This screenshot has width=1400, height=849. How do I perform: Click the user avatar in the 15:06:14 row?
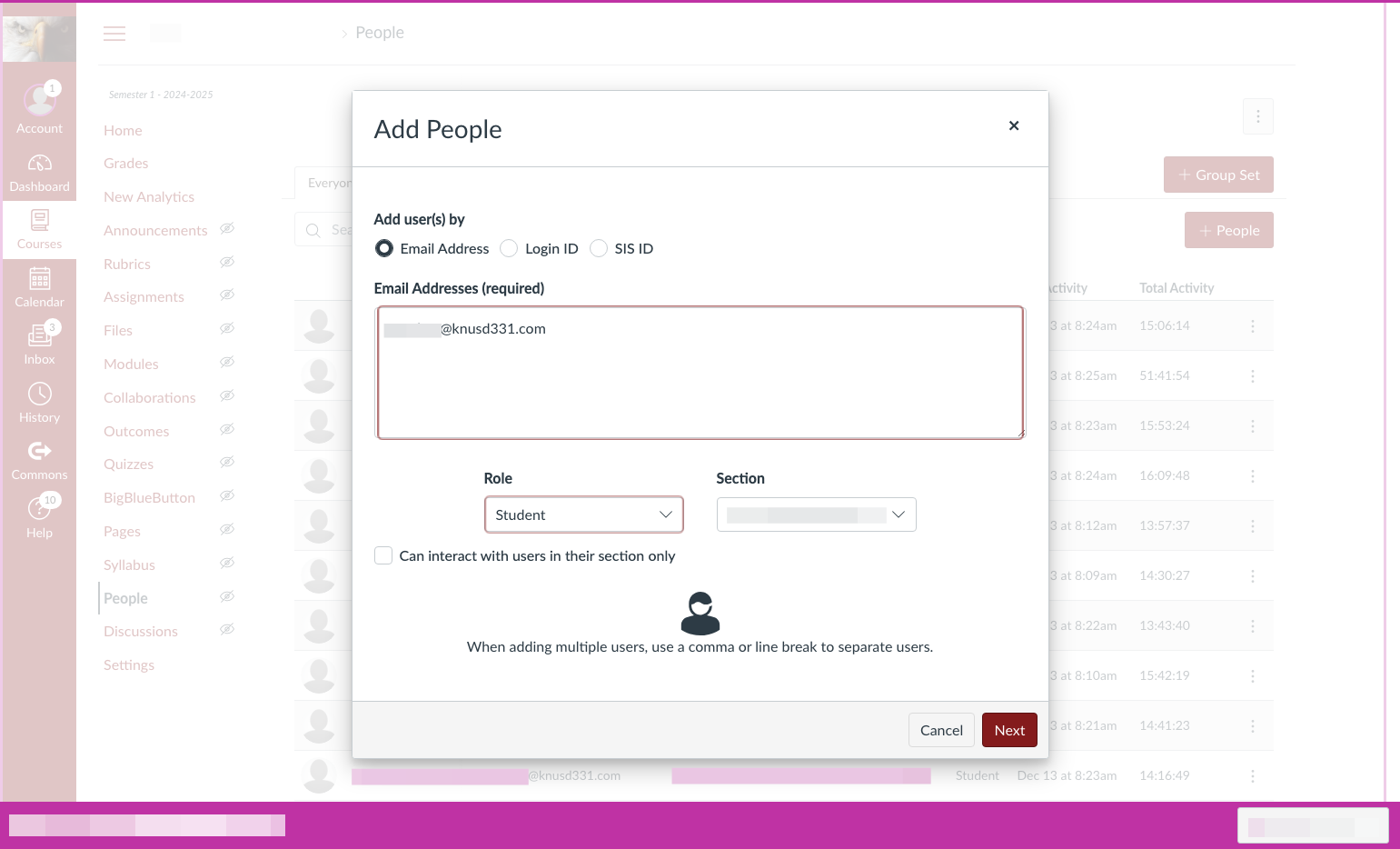coord(319,325)
